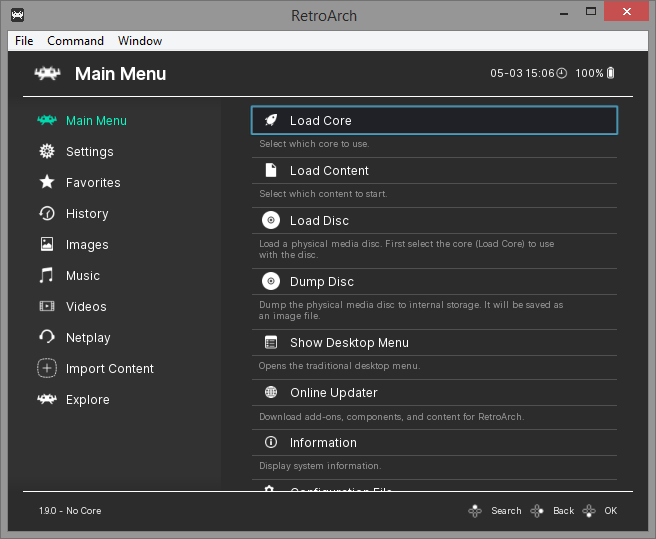The width and height of the screenshot is (656, 539).
Task: Open the Command menu
Action: coord(75,41)
